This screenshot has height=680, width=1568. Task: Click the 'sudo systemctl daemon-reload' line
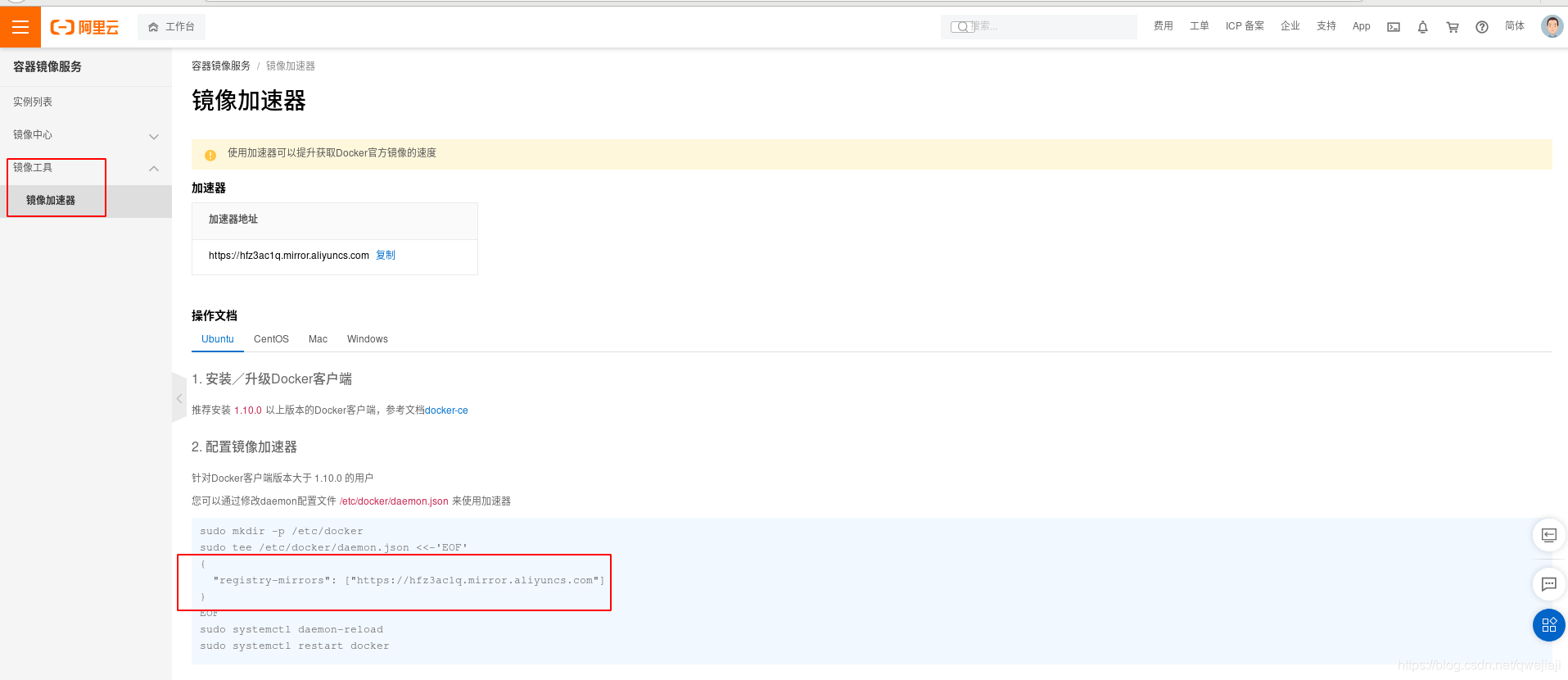(x=291, y=630)
